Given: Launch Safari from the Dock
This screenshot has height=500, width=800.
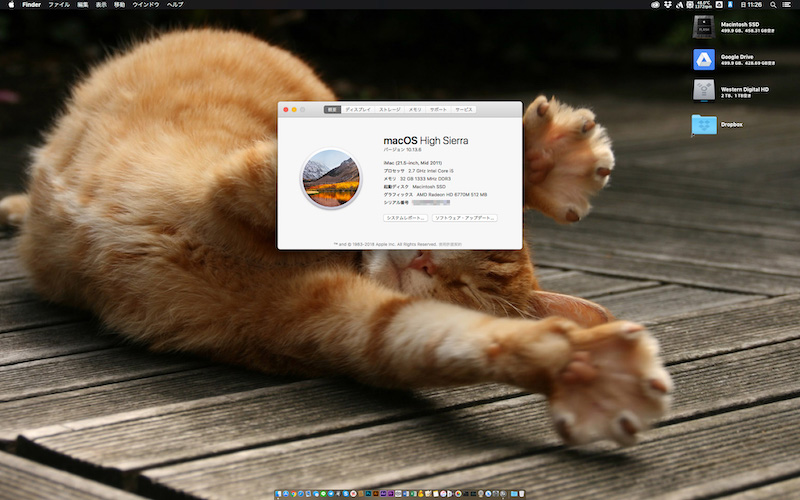Looking at the screenshot, I should tap(301, 494).
